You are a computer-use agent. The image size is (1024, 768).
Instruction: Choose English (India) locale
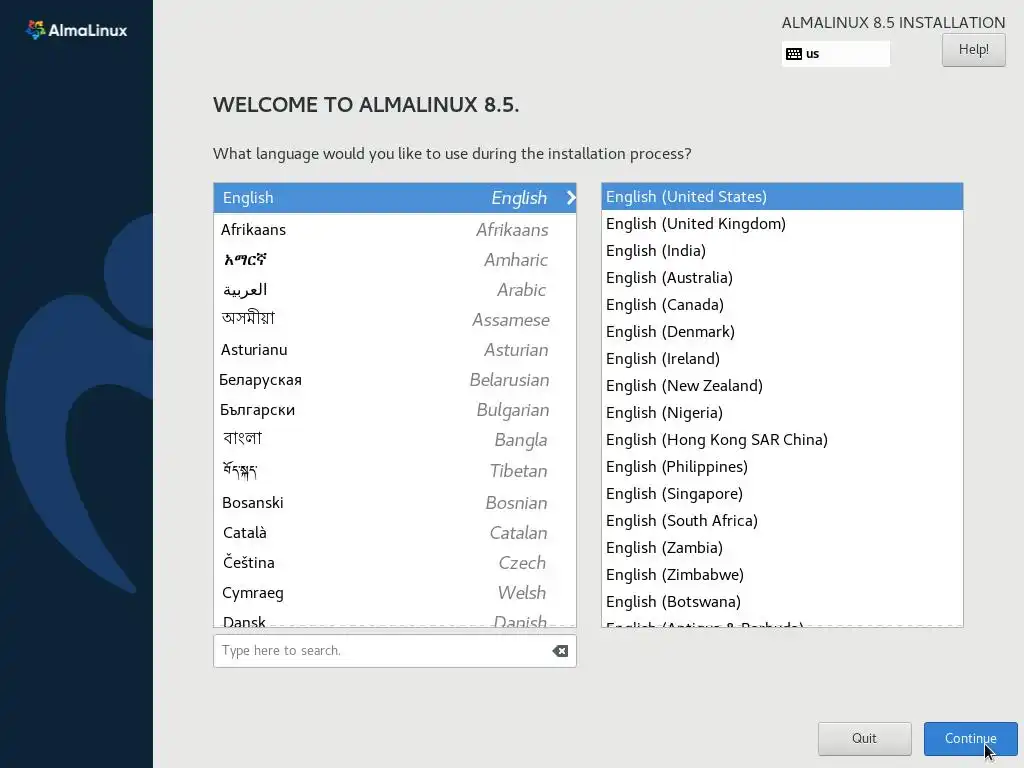click(x=782, y=251)
